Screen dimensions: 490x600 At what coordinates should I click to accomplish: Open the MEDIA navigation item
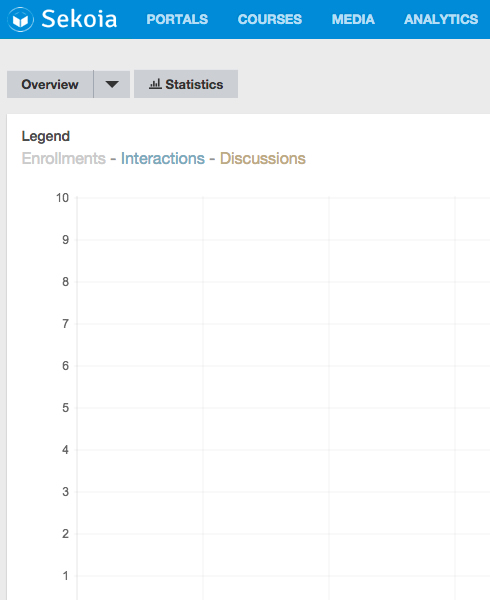[353, 19]
